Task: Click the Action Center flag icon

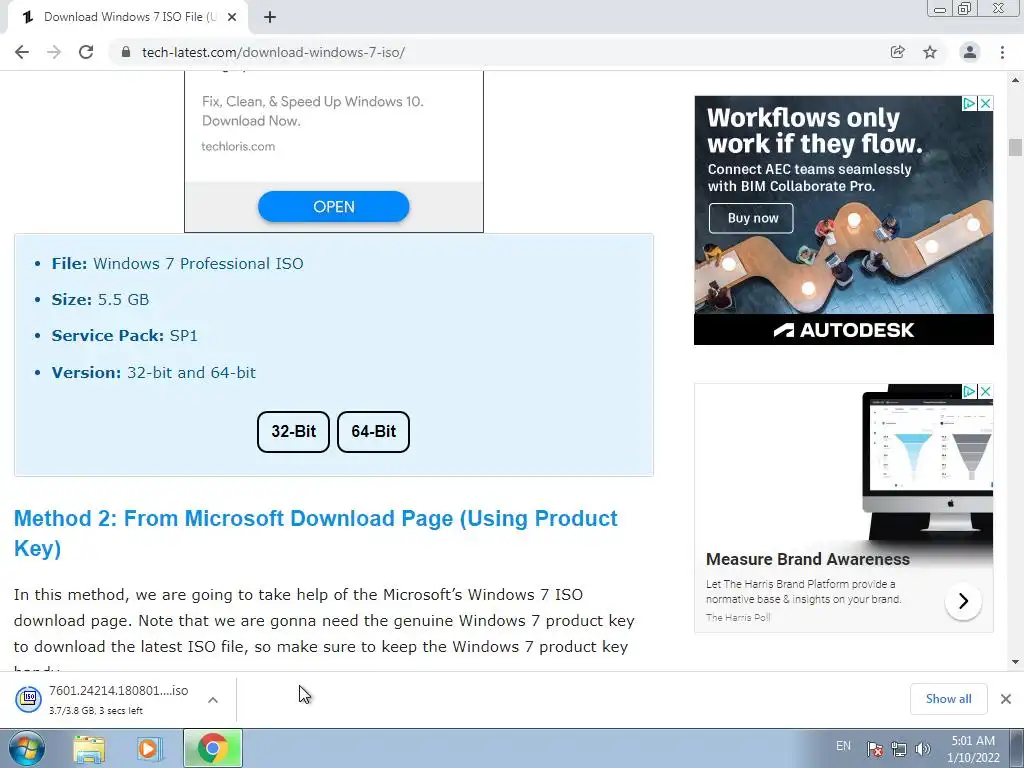Action: pos(875,749)
